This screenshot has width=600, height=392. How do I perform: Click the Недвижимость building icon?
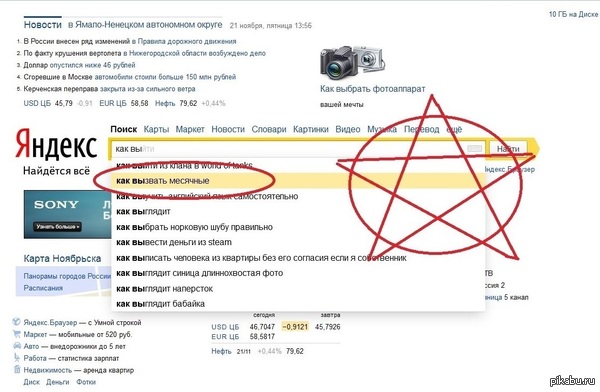tap(16, 369)
